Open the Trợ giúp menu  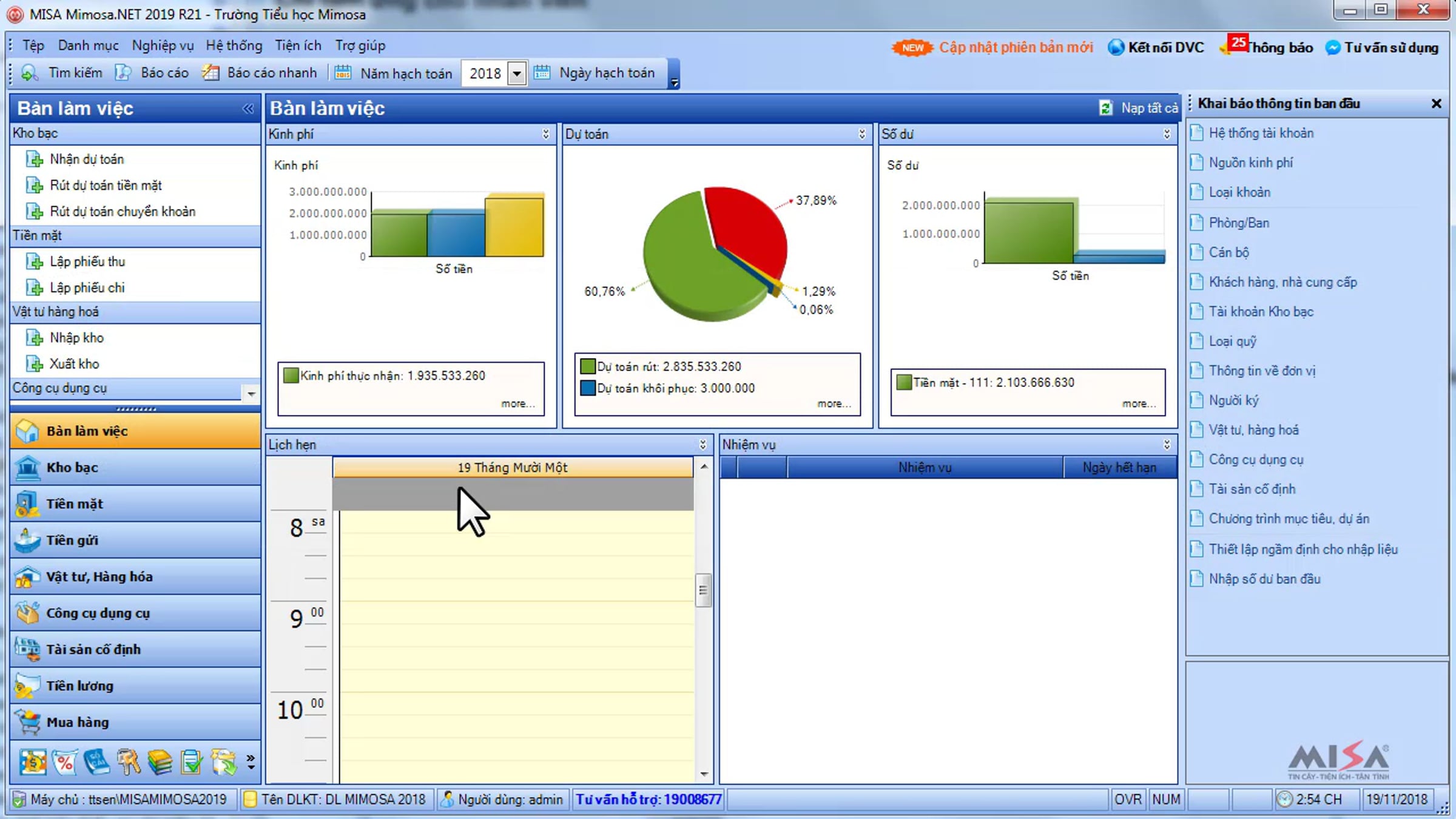pyautogui.click(x=360, y=45)
